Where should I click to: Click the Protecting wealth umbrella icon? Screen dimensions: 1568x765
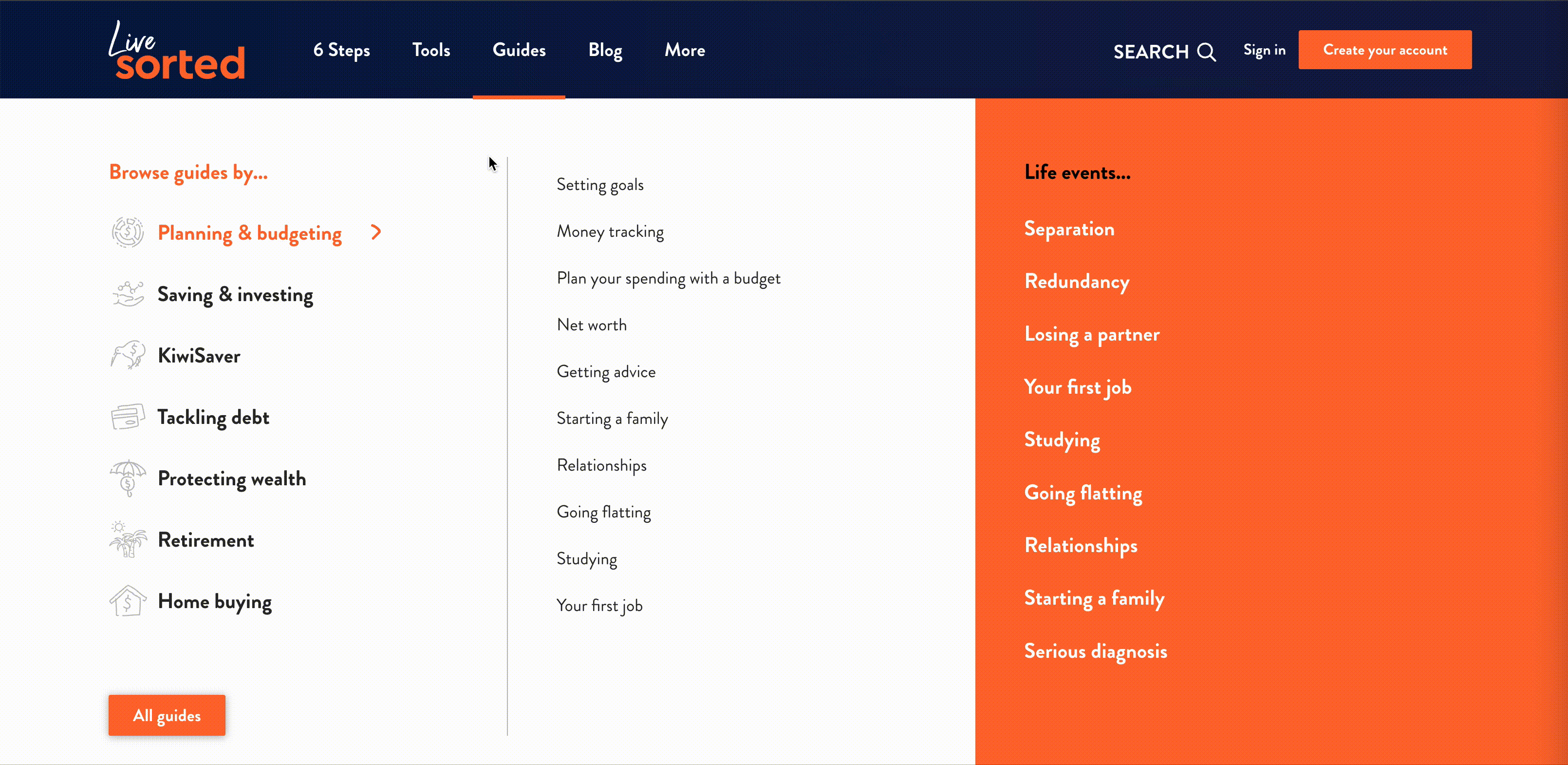click(127, 478)
